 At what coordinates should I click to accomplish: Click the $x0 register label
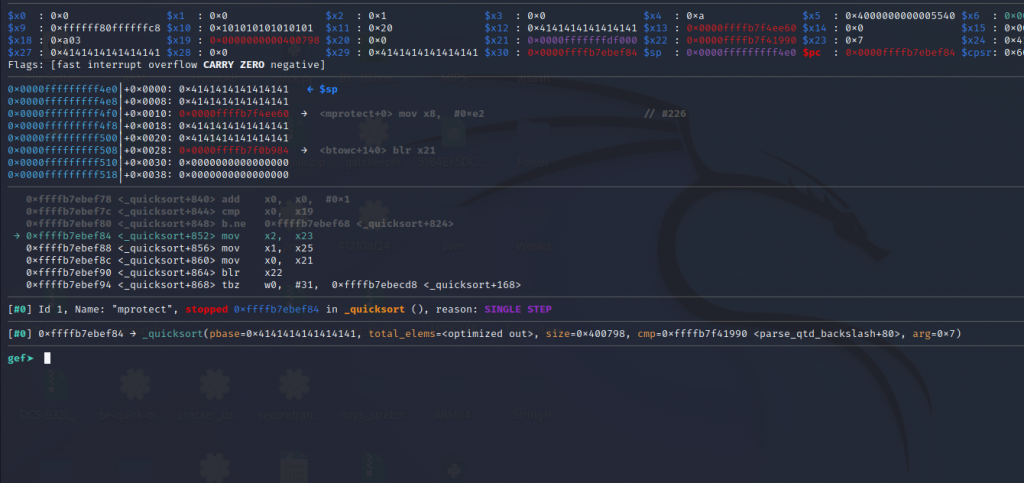coord(18,16)
